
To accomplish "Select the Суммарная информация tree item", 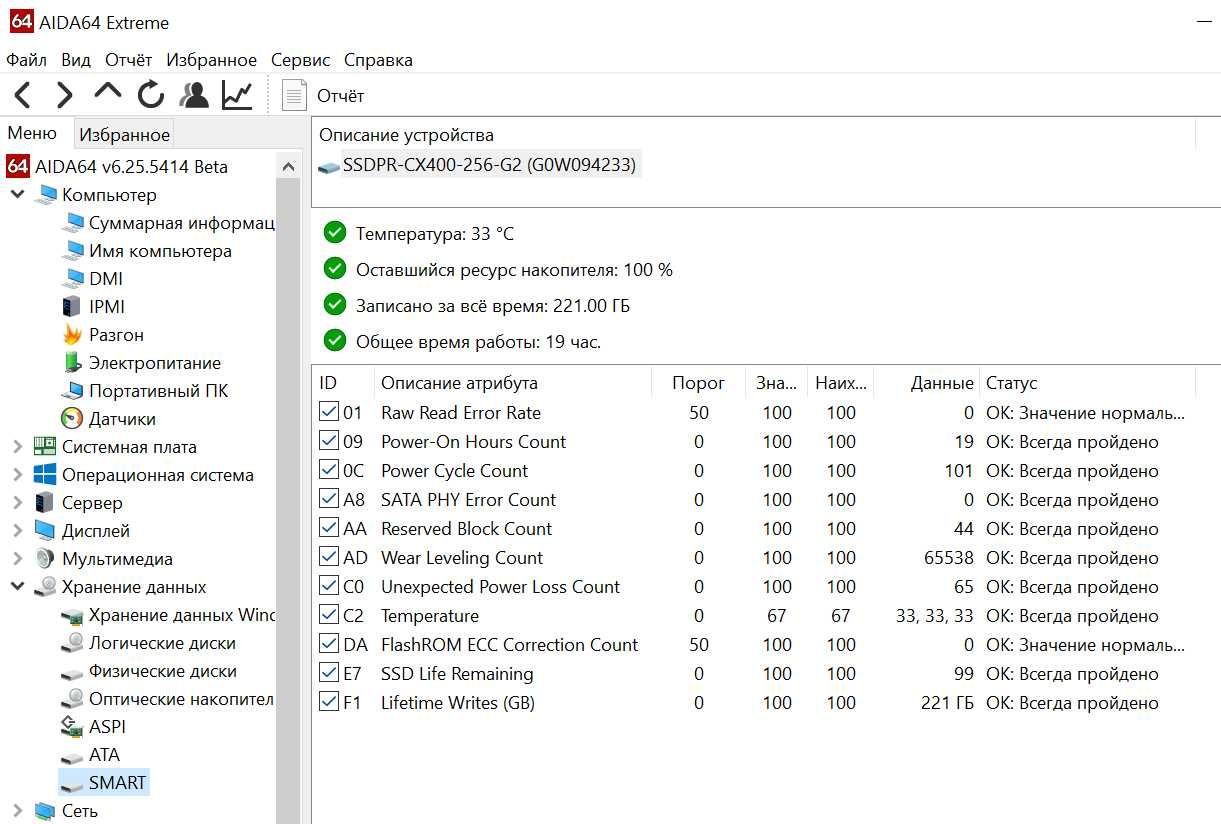I will pos(170,223).
